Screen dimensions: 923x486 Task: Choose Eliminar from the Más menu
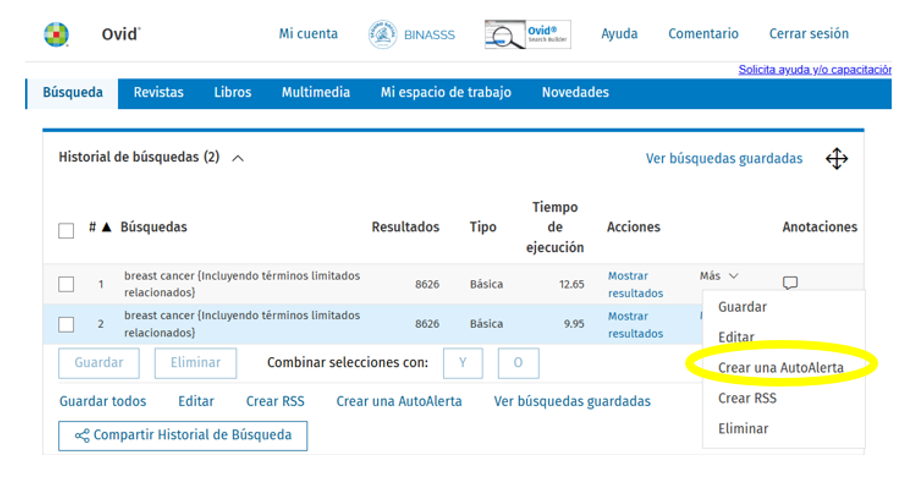click(x=743, y=428)
